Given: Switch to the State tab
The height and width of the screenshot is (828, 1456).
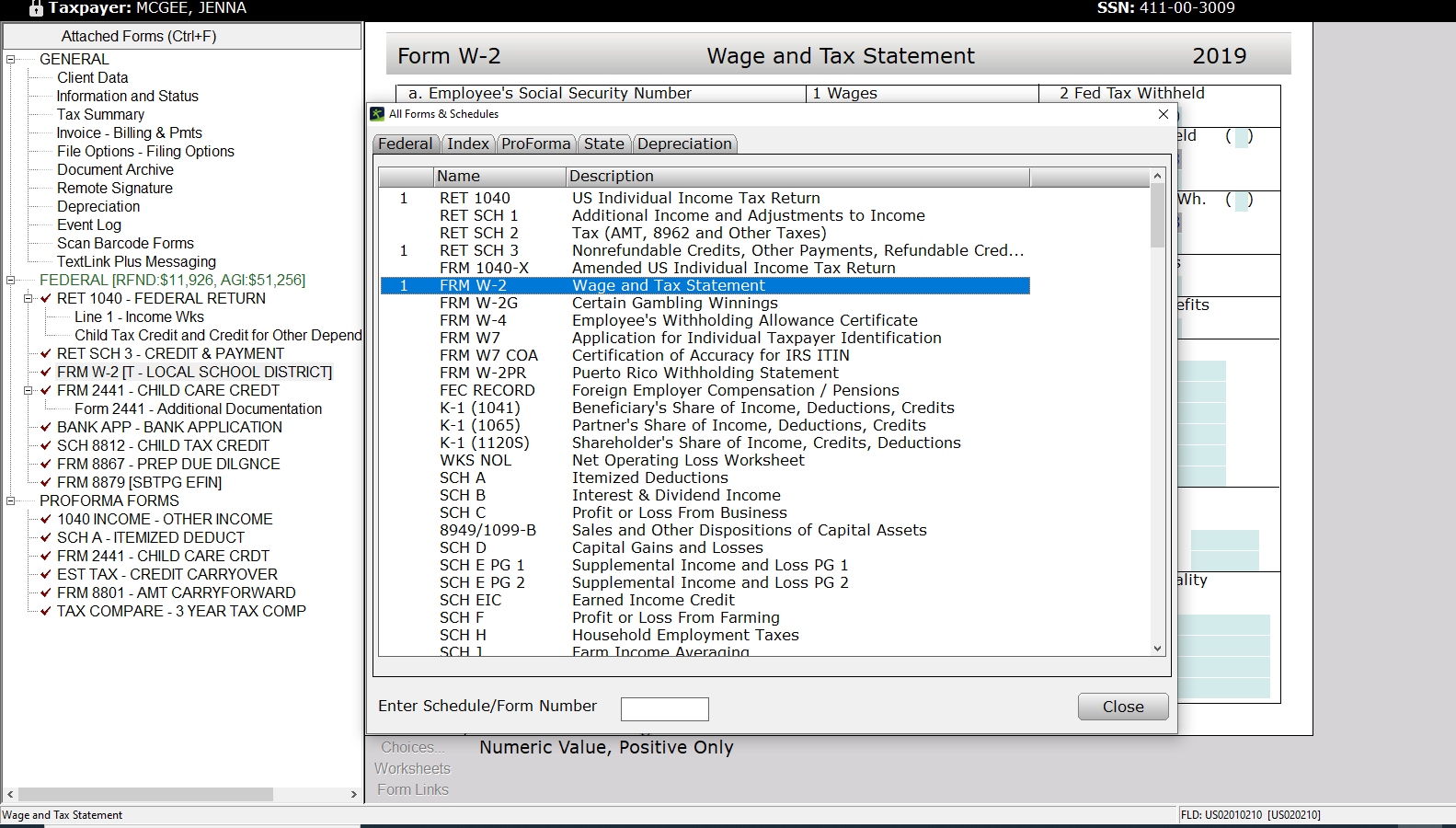Looking at the screenshot, I should tap(603, 144).
